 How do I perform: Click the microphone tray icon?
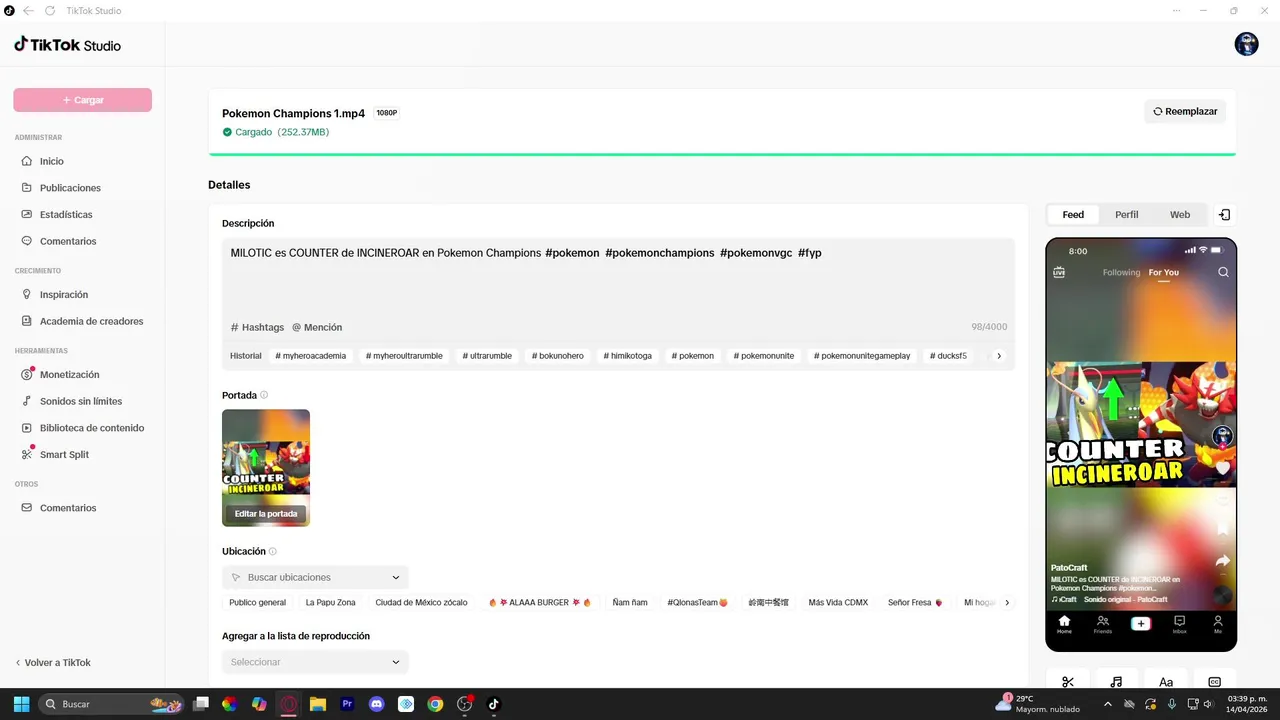(x=1172, y=704)
